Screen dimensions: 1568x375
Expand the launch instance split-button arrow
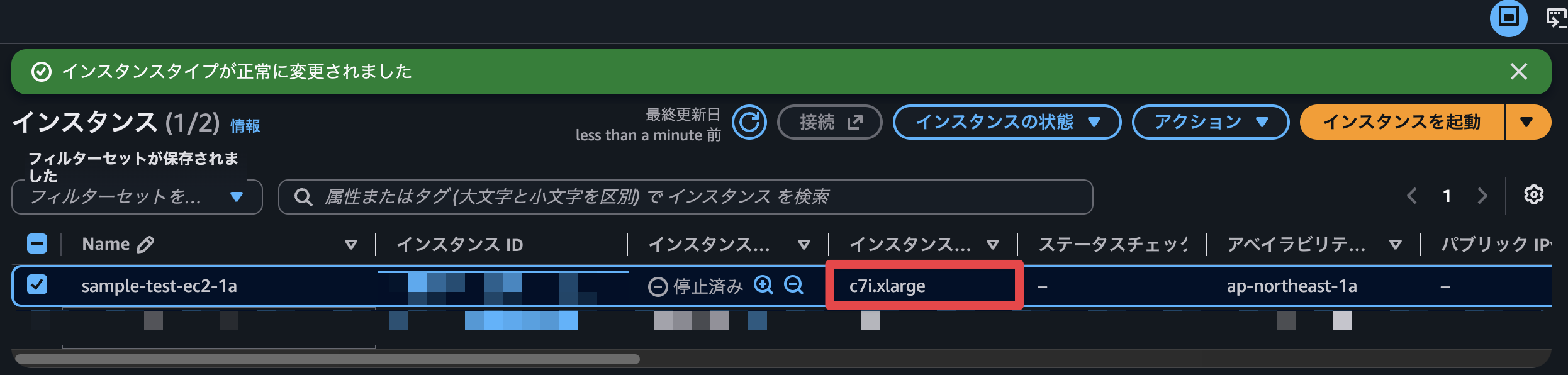click(x=1527, y=122)
